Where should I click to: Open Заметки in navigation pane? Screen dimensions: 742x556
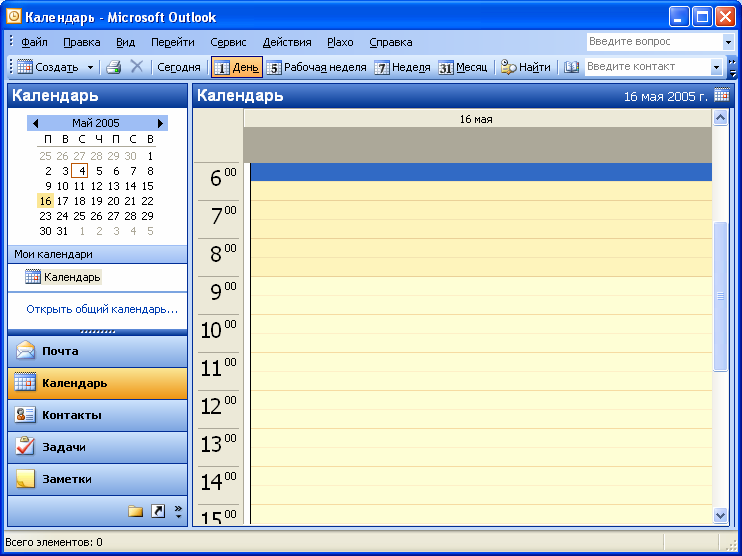point(97,479)
